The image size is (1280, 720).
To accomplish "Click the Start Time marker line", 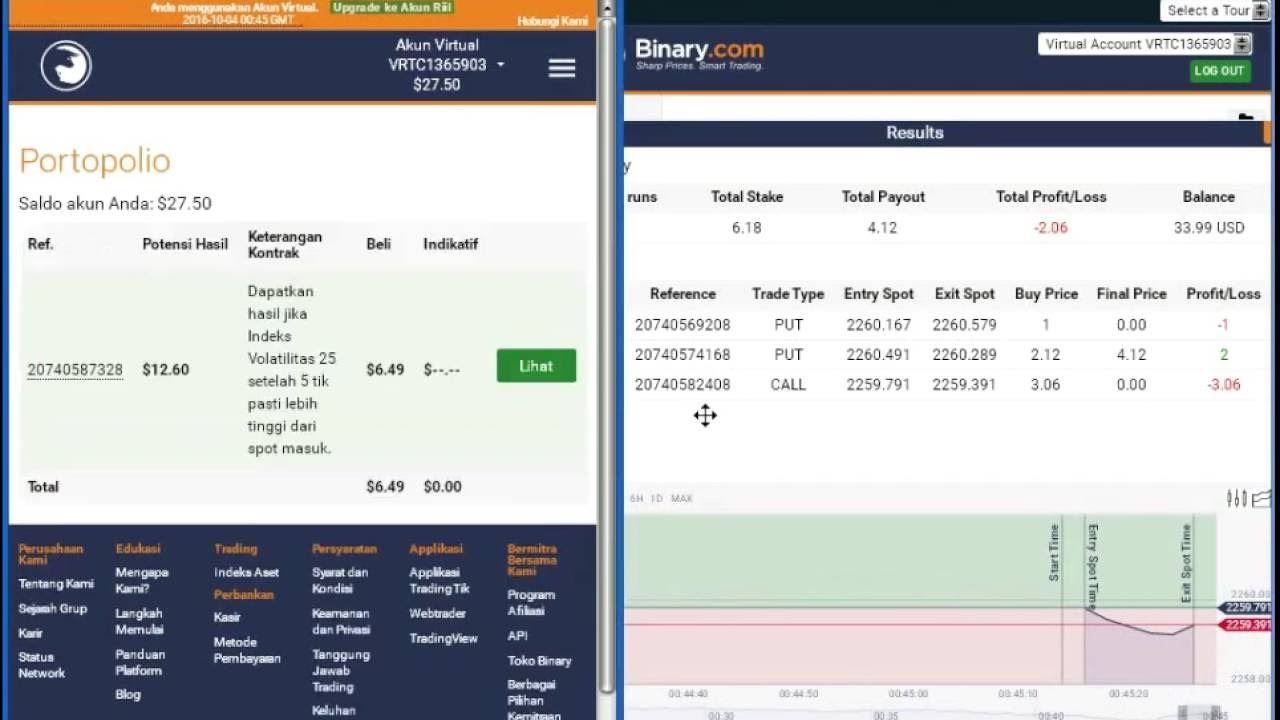I will [x=1062, y=600].
